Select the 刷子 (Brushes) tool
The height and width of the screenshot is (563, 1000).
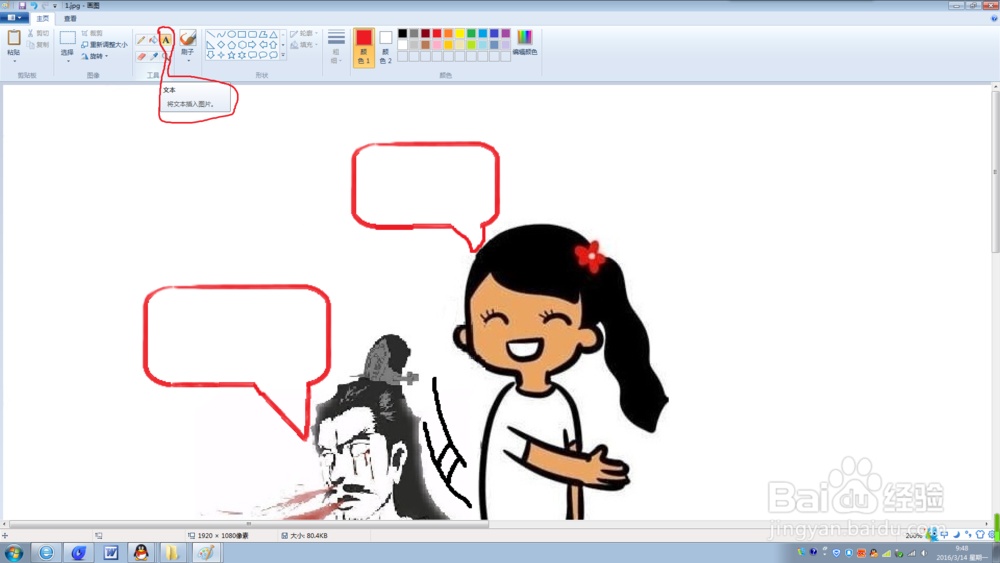188,38
